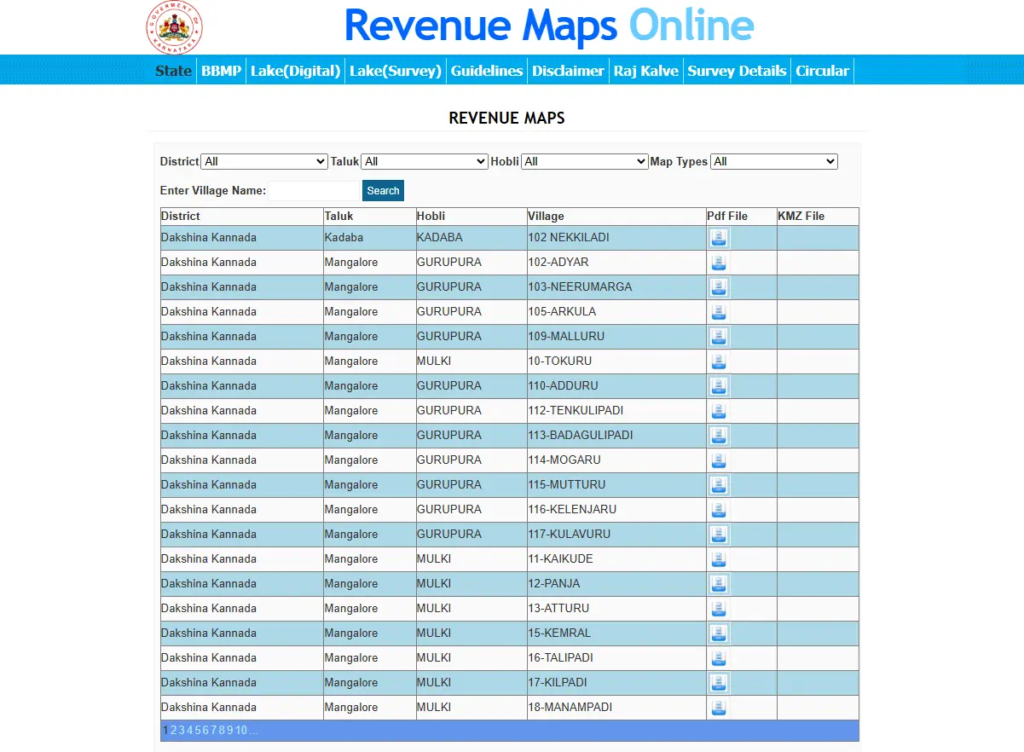Open the Raj Kalve tab
The width and height of the screenshot is (1024, 752).
tap(645, 70)
